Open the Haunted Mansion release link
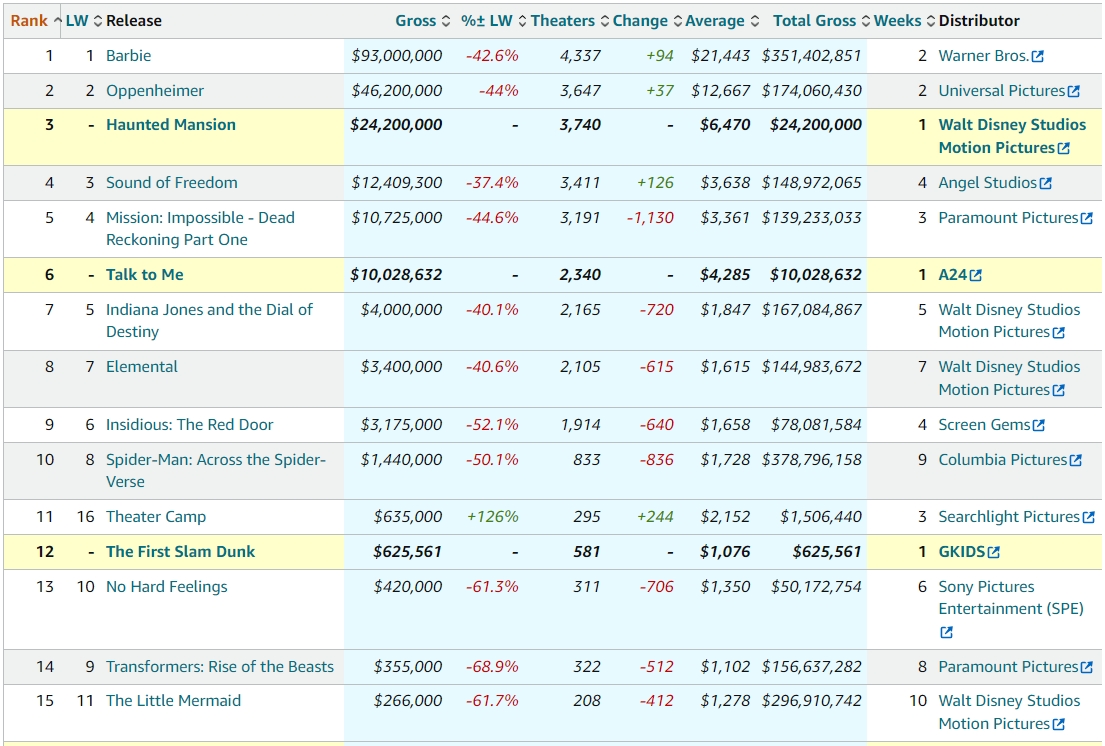The image size is (1105, 746). [171, 125]
